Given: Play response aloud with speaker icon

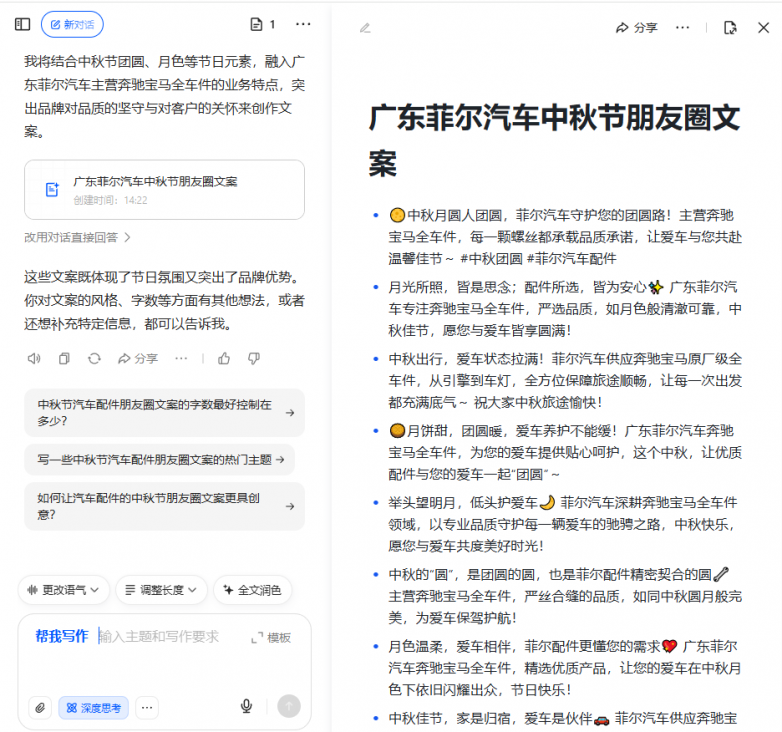Looking at the screenshot, I should 34,359.
